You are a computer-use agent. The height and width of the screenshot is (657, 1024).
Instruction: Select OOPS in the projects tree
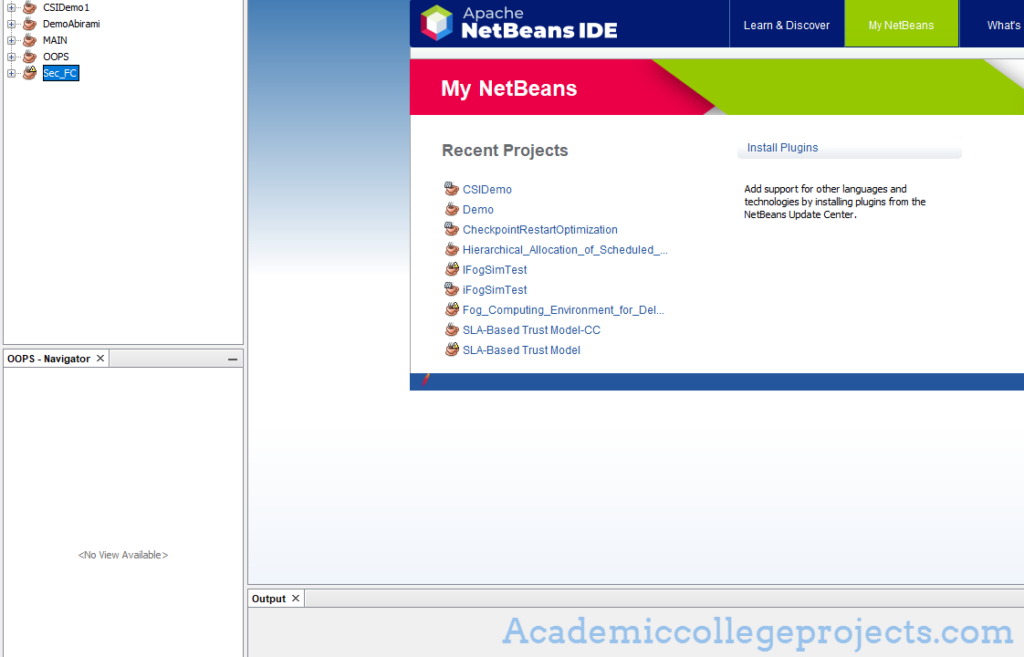(x=56, y=57)
